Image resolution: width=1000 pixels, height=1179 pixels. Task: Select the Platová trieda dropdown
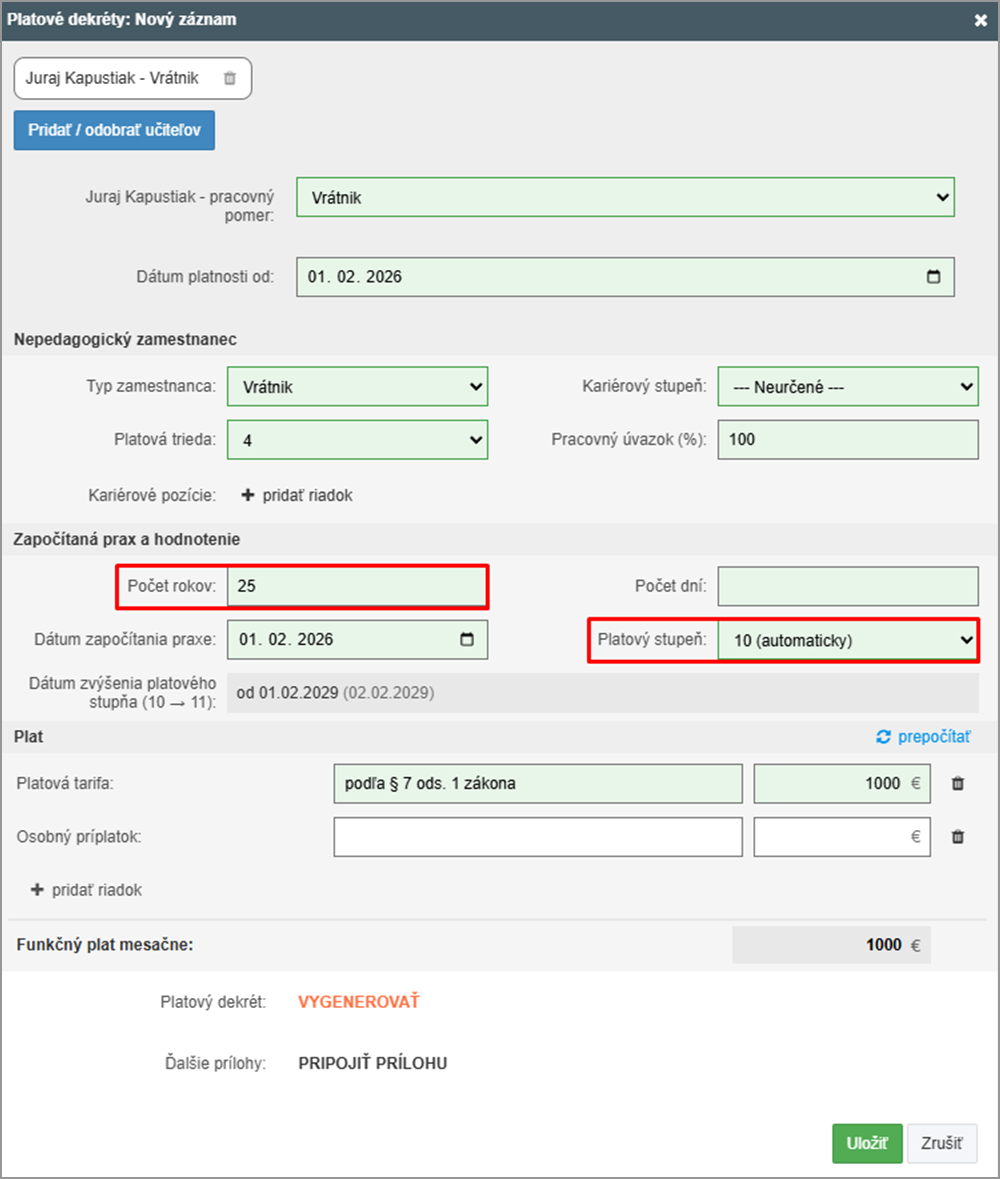tap(357, 440)
